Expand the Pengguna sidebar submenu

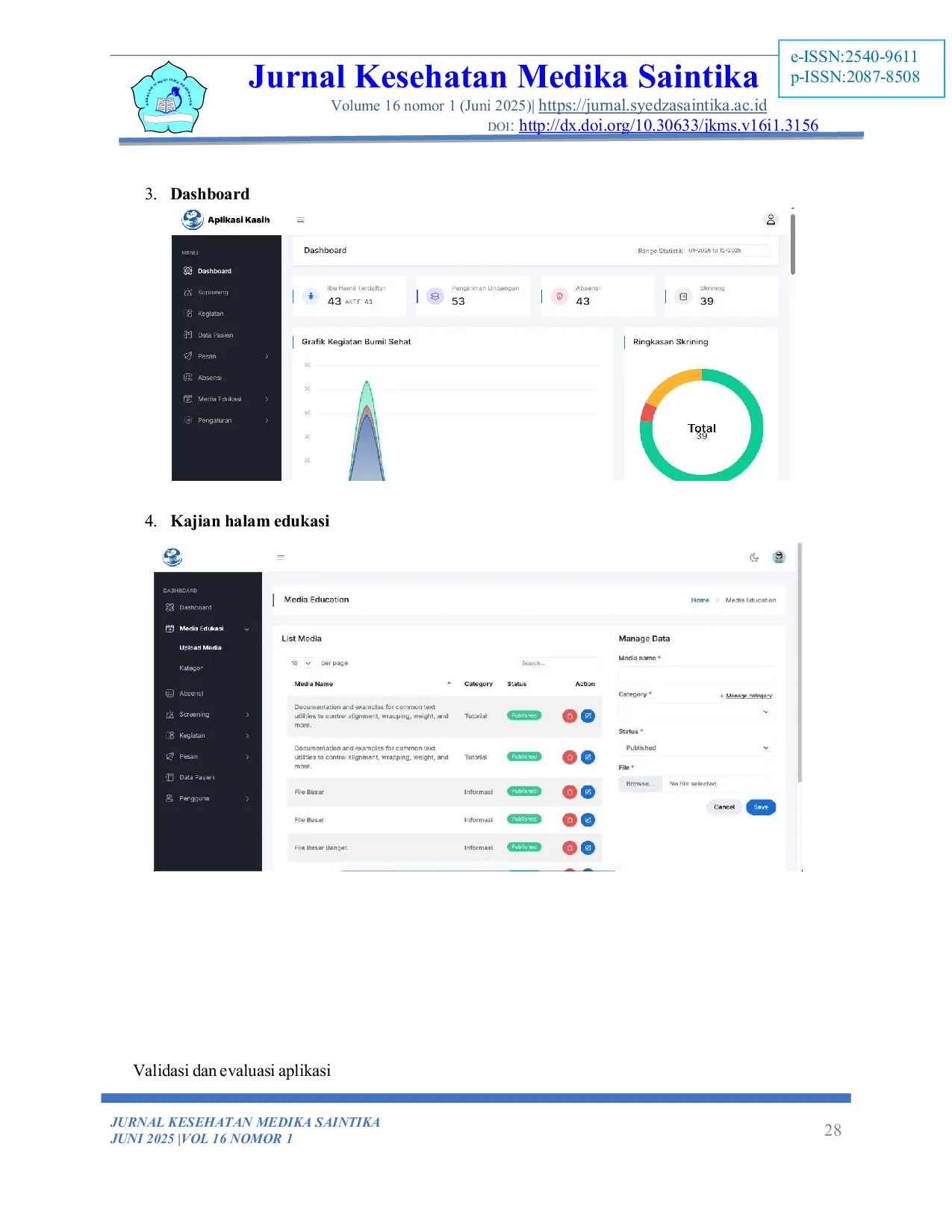[x=247, y=799]
